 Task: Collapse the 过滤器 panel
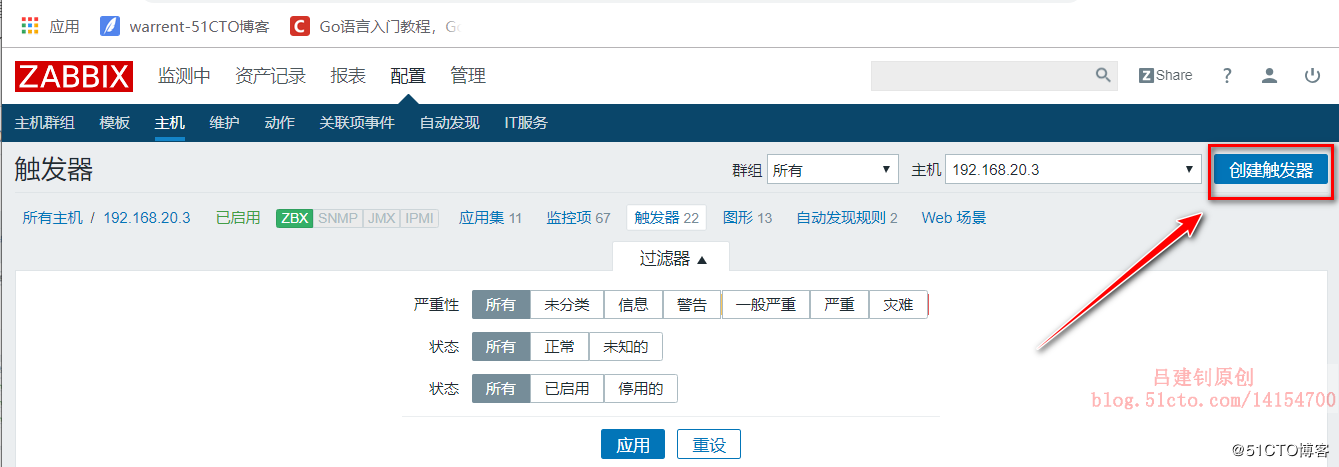tap(673, 258)
